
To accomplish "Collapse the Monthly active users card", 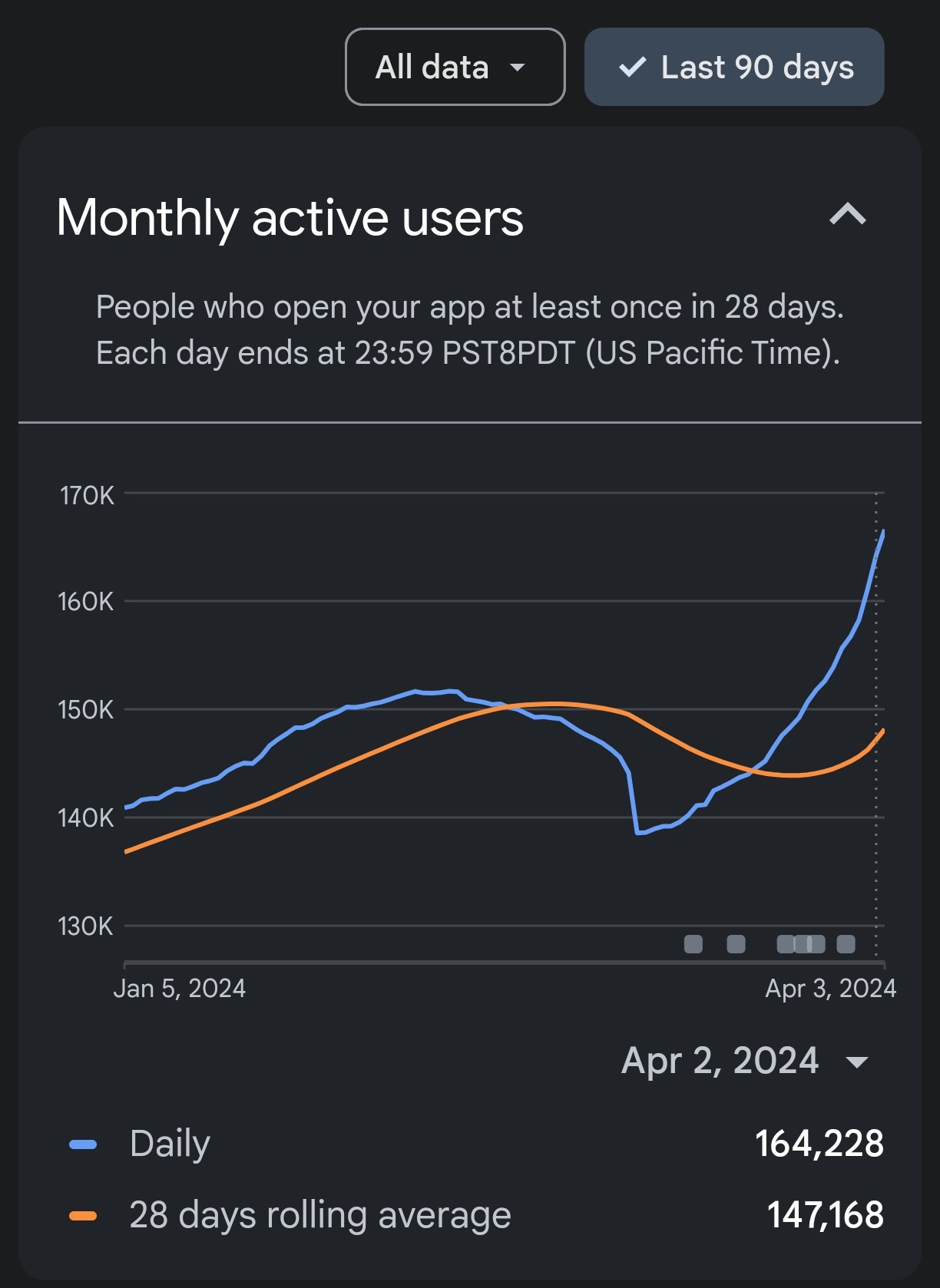I will pyautogui.click(x=848, y=214).
